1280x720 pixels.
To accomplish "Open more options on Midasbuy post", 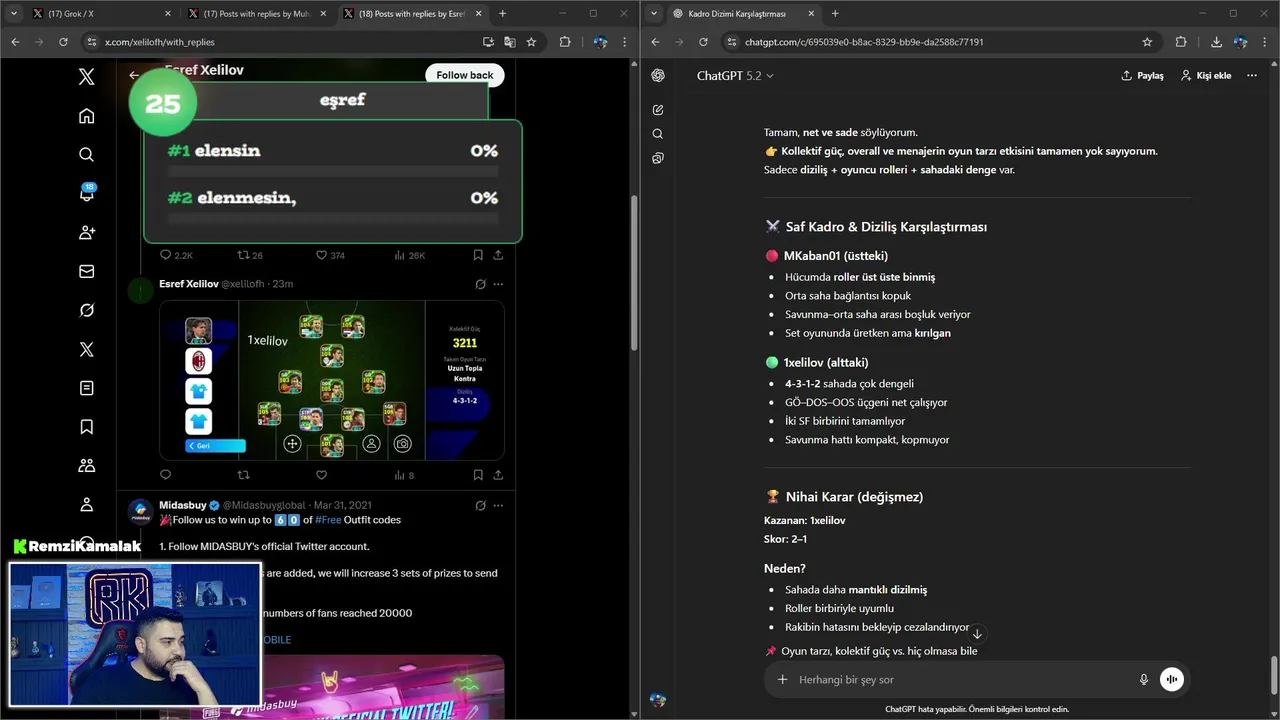I will [x=498, y=506].
